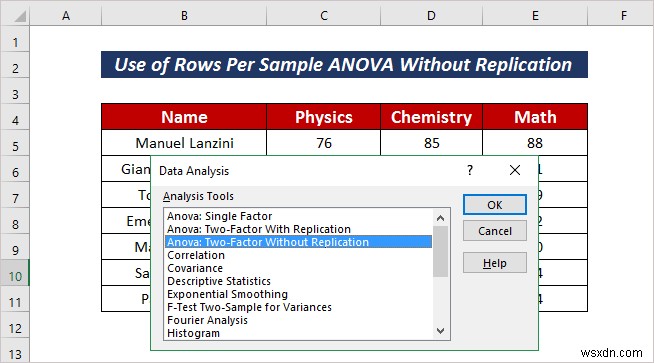Viewport: 654px width, 363px height.
Task: Click the Chemistry header cell
Action: pyautogui.click(x=431, y=117)
